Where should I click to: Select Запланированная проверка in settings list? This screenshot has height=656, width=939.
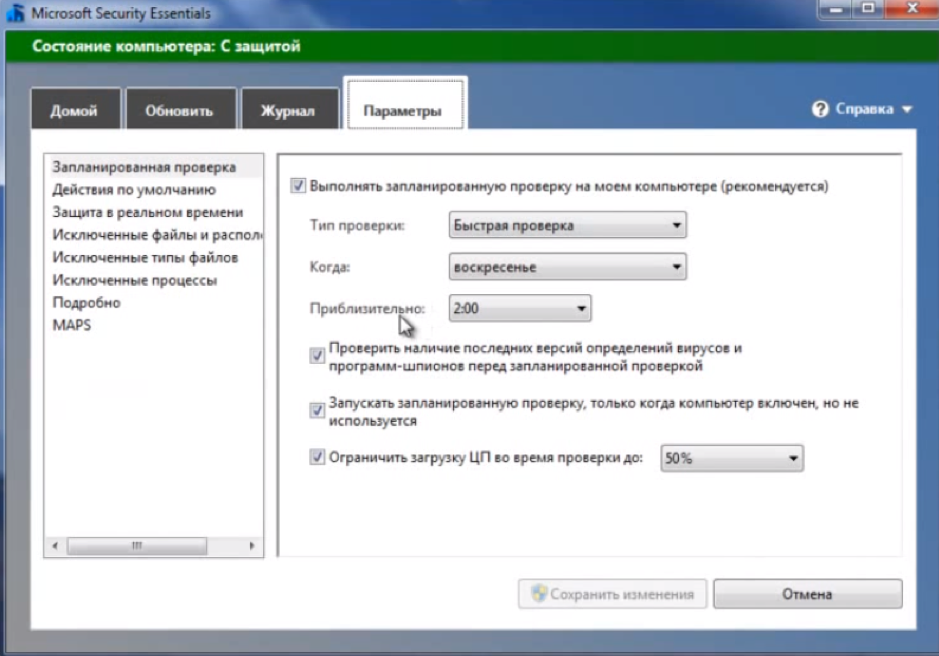pos(153,167)
